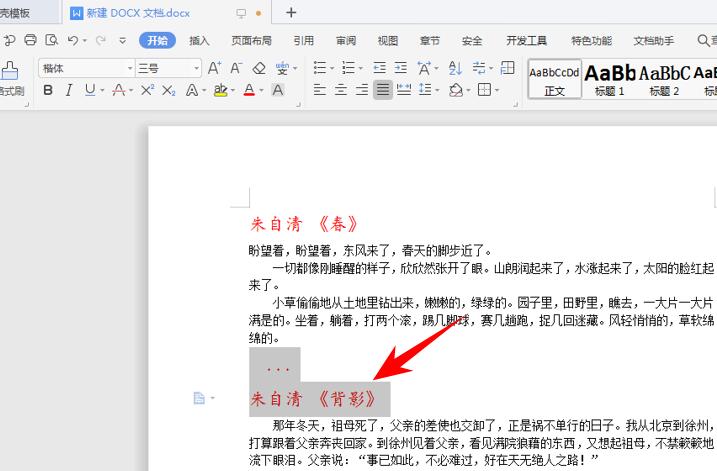Open font color dropdown arrow
The image size is (717, 471).
[x=261, y=91]
